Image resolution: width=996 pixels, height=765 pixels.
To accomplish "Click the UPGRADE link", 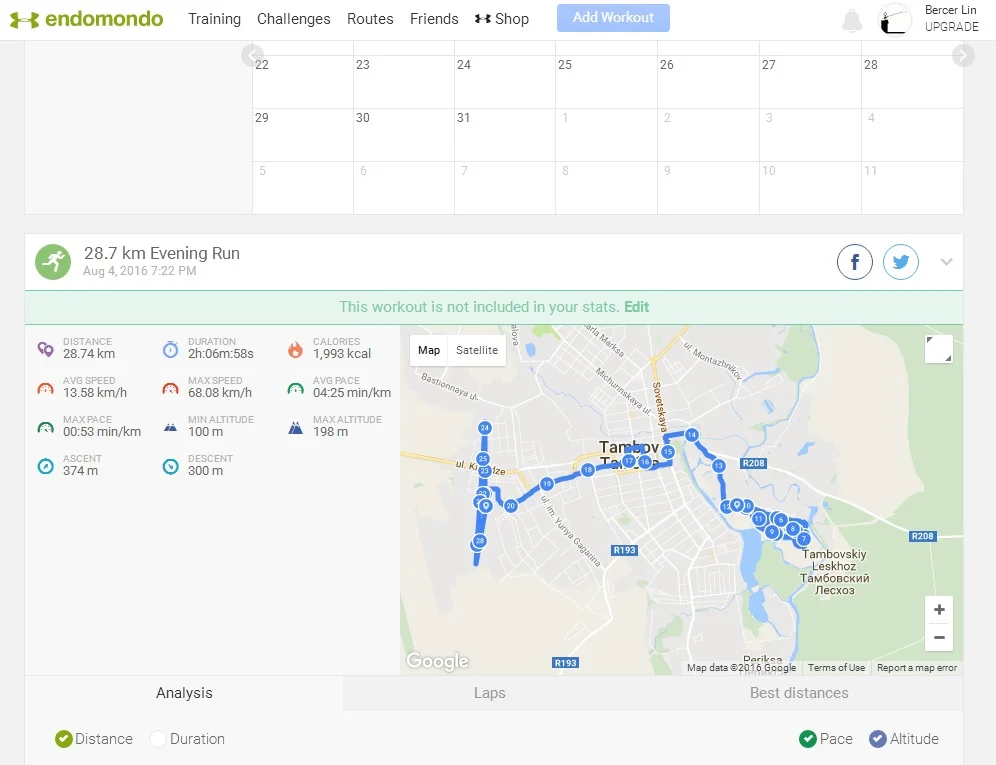I will pyautogui.click(x=951, y=27).
